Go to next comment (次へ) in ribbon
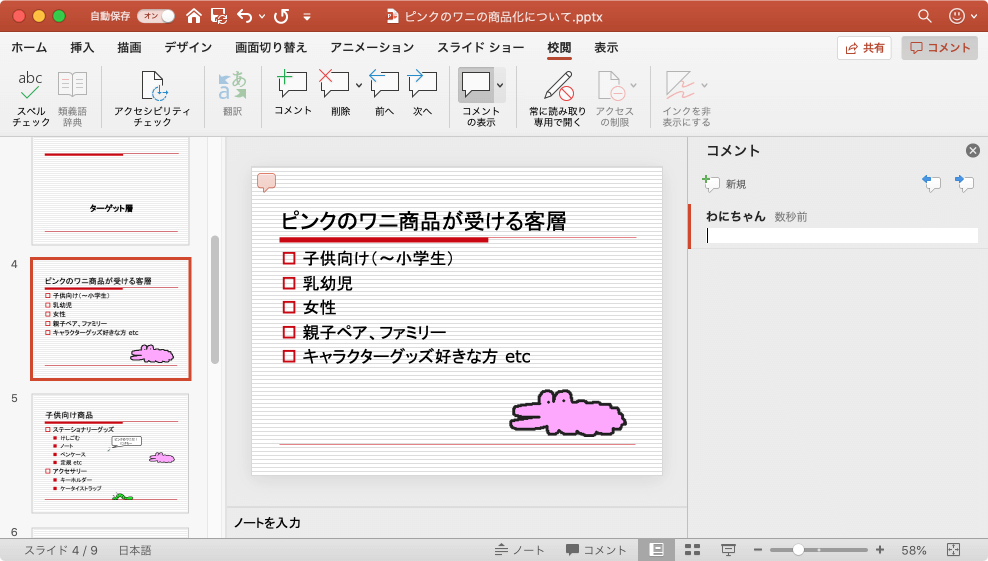988x561 pixels. pos(423,94)
